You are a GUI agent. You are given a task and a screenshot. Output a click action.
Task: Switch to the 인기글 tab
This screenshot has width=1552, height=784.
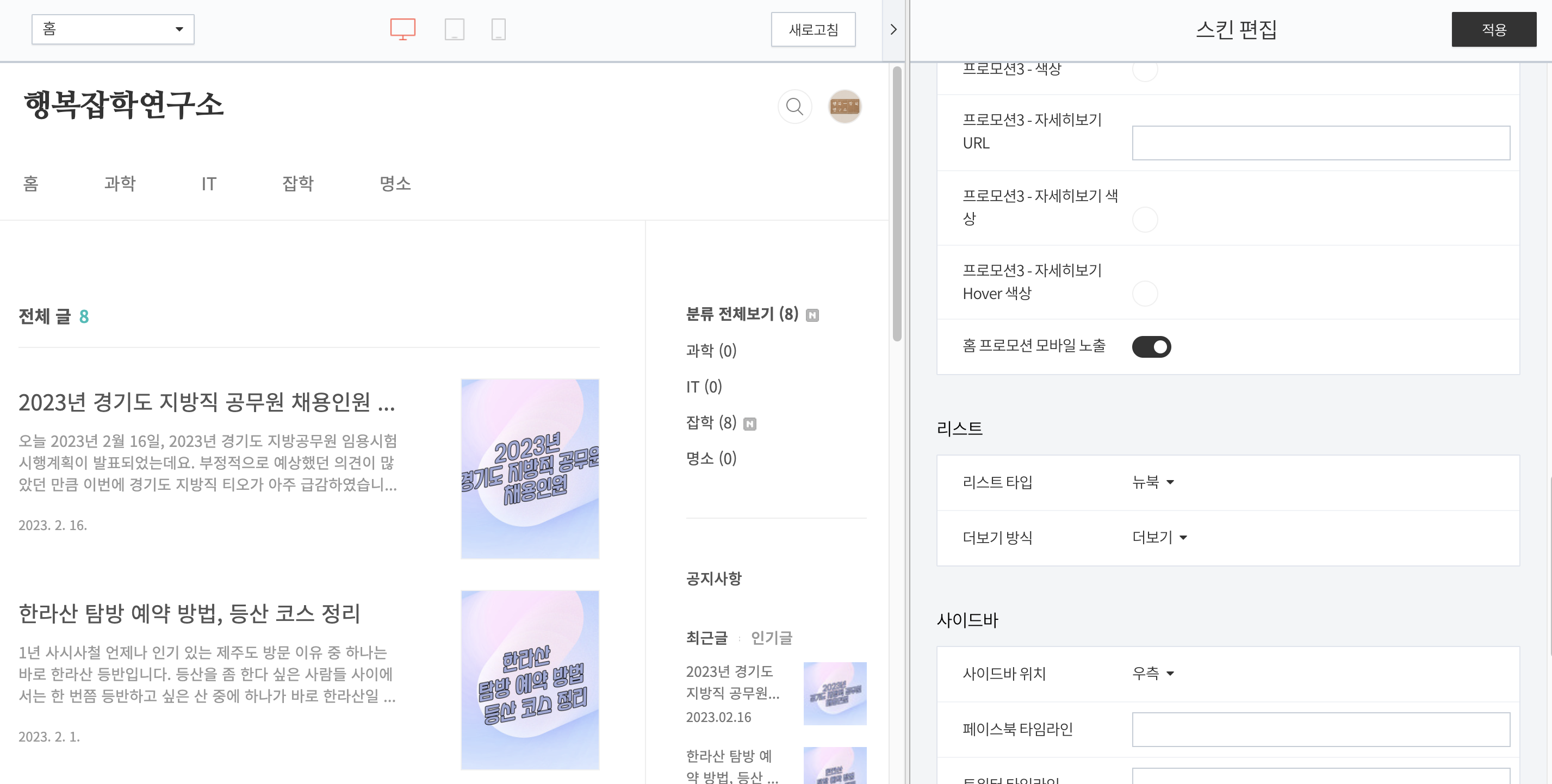click(772, 638)
